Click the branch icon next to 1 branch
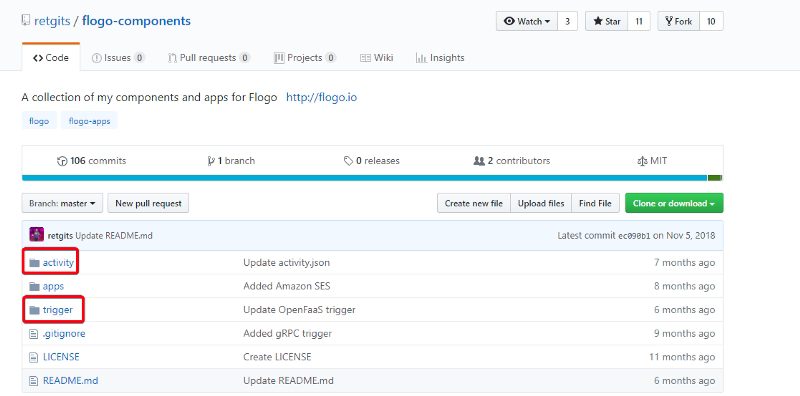 (211, 161)
